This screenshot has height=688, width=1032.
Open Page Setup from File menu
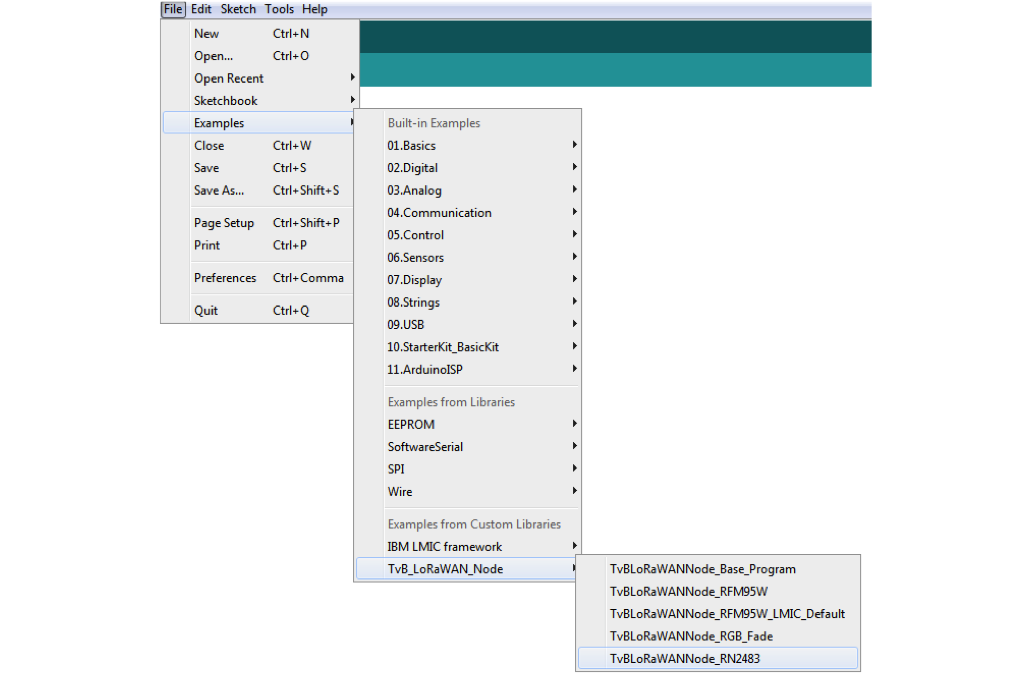click(224, 223)
